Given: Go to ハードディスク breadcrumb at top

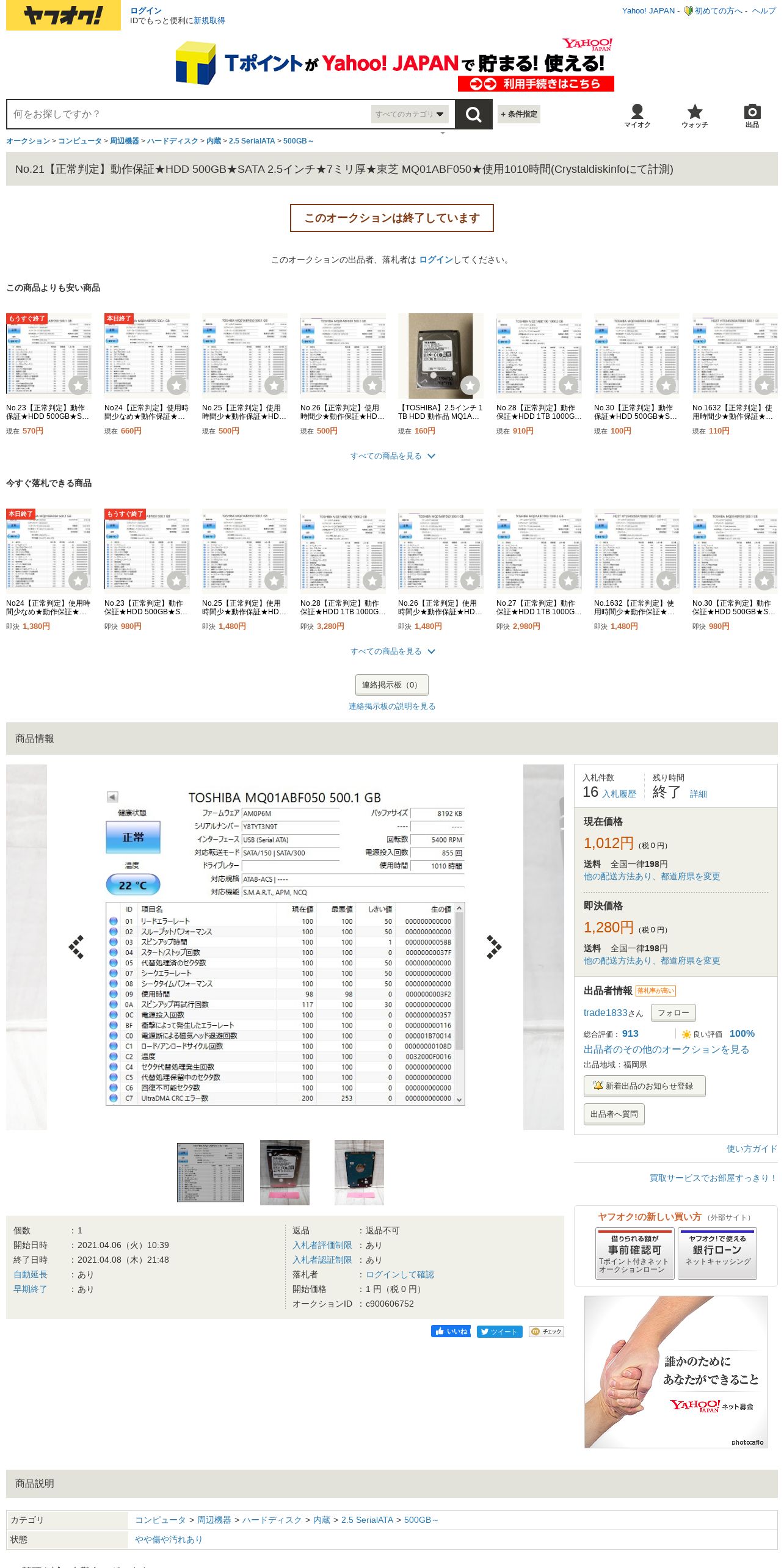Looking at the screenshot, I should point(173,141).
